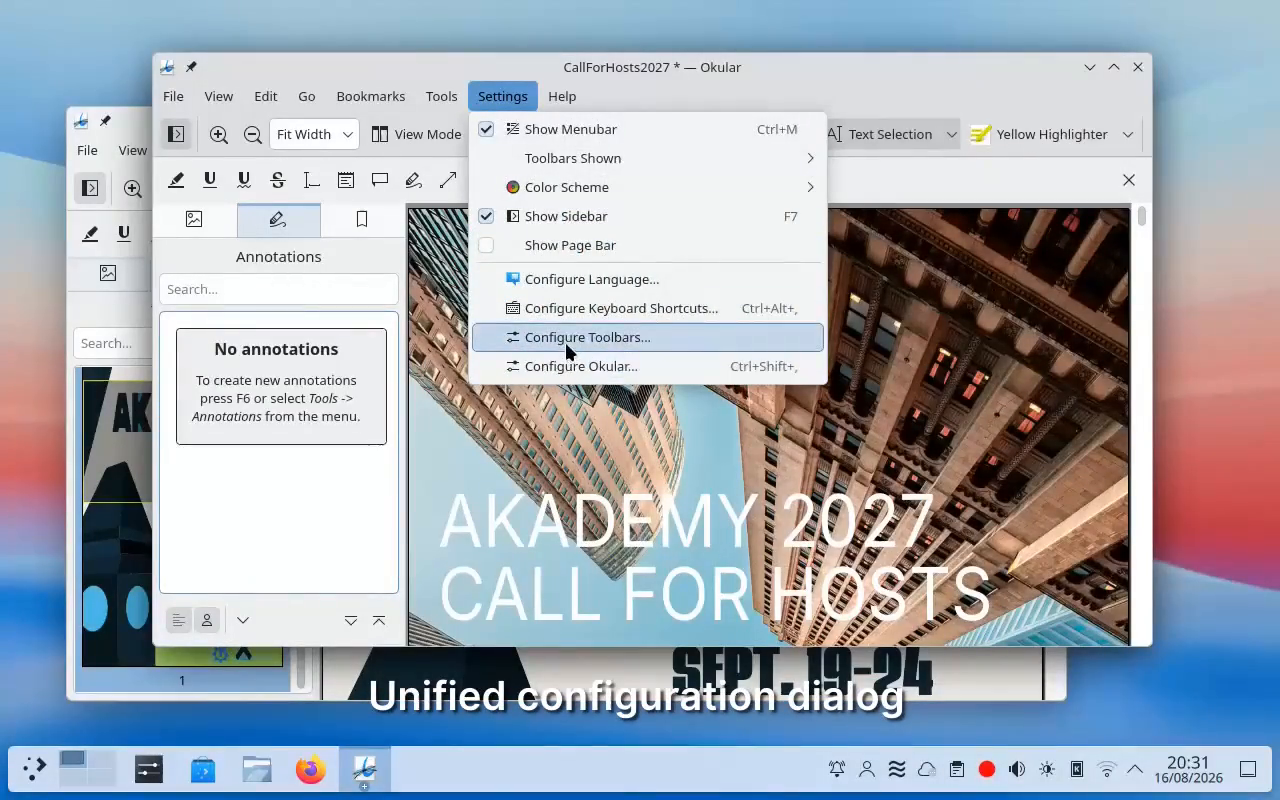This screenshot has height=800, width=1280.
Task: Toggle the Show Menubar checkbox
Action: (x=486, y=129)
